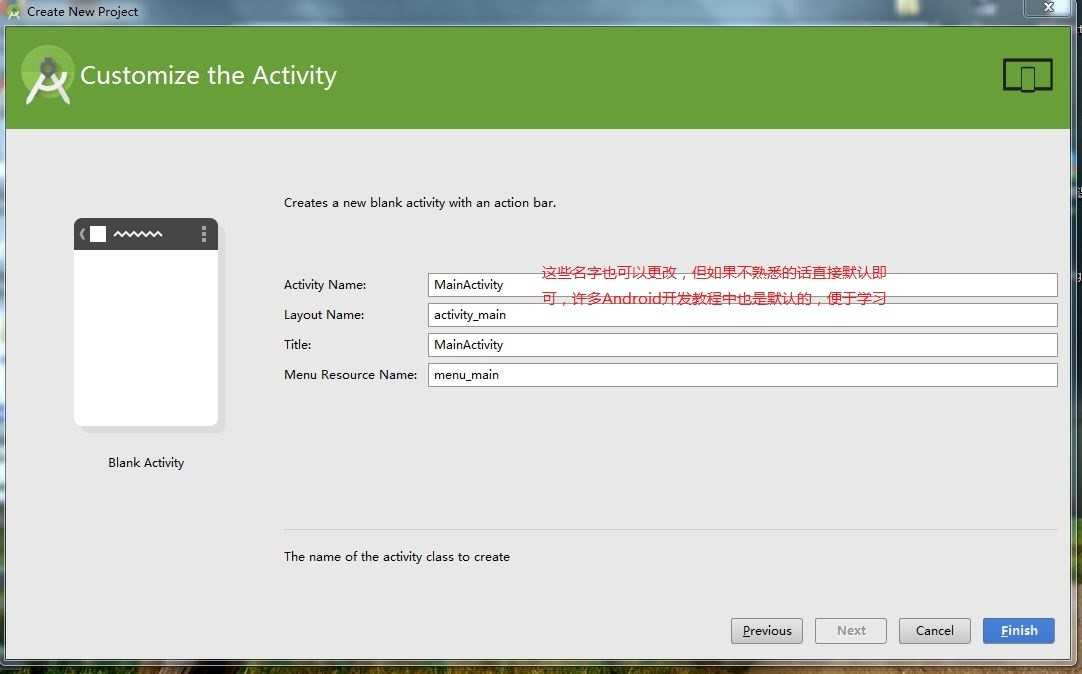Image resolution: width=1082 pixels, height=674 pixels.
Task: Click the 'Menu Resource Name:' label
Action: tap(351, 375)
